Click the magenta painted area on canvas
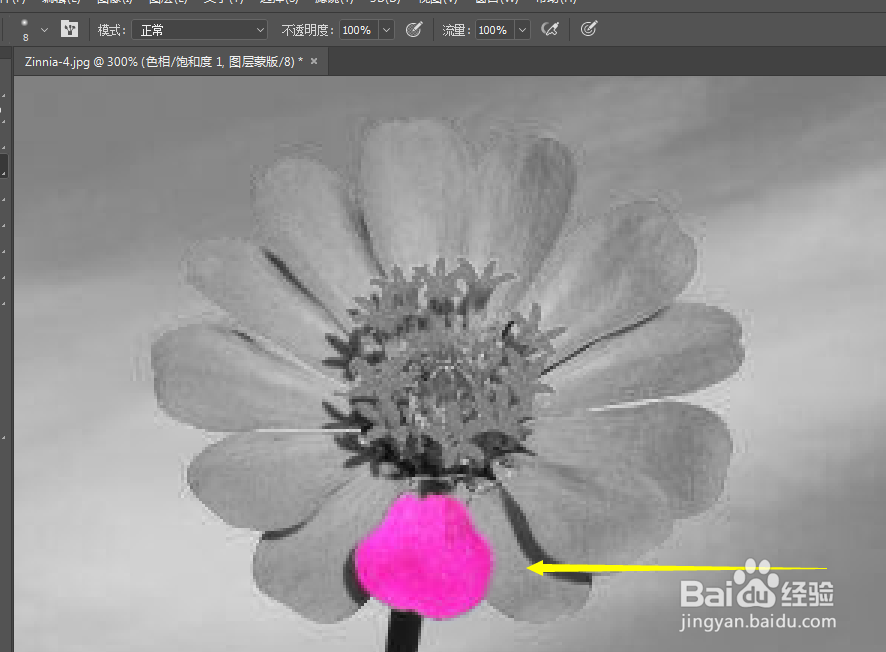886x652 pixels. tap(424, 555)
